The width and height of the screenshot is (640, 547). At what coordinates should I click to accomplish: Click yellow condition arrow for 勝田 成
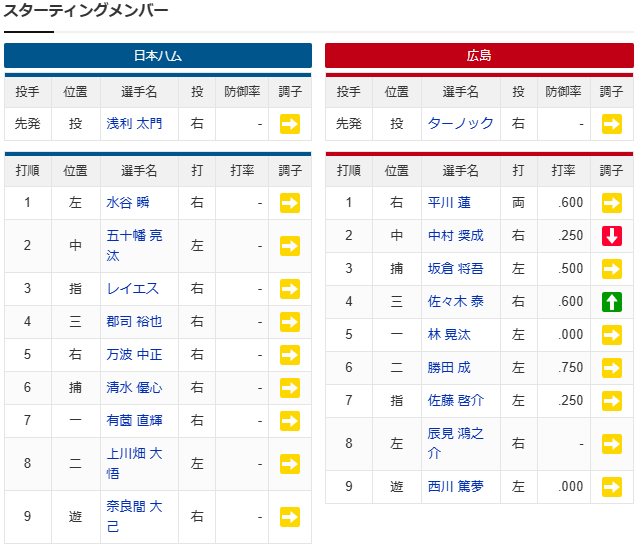tap(611, 368)
